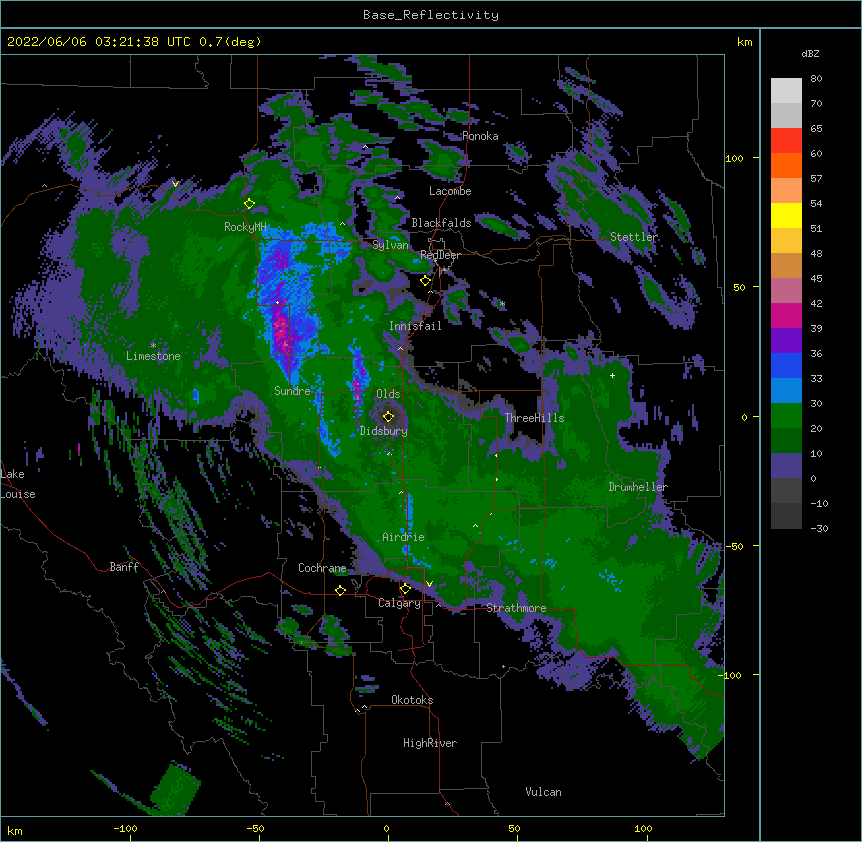The height and width of the screenshot is (842, 862).
Task: Click the Lacombe city label
Action: pyautogui.click(x=450, y=191)
